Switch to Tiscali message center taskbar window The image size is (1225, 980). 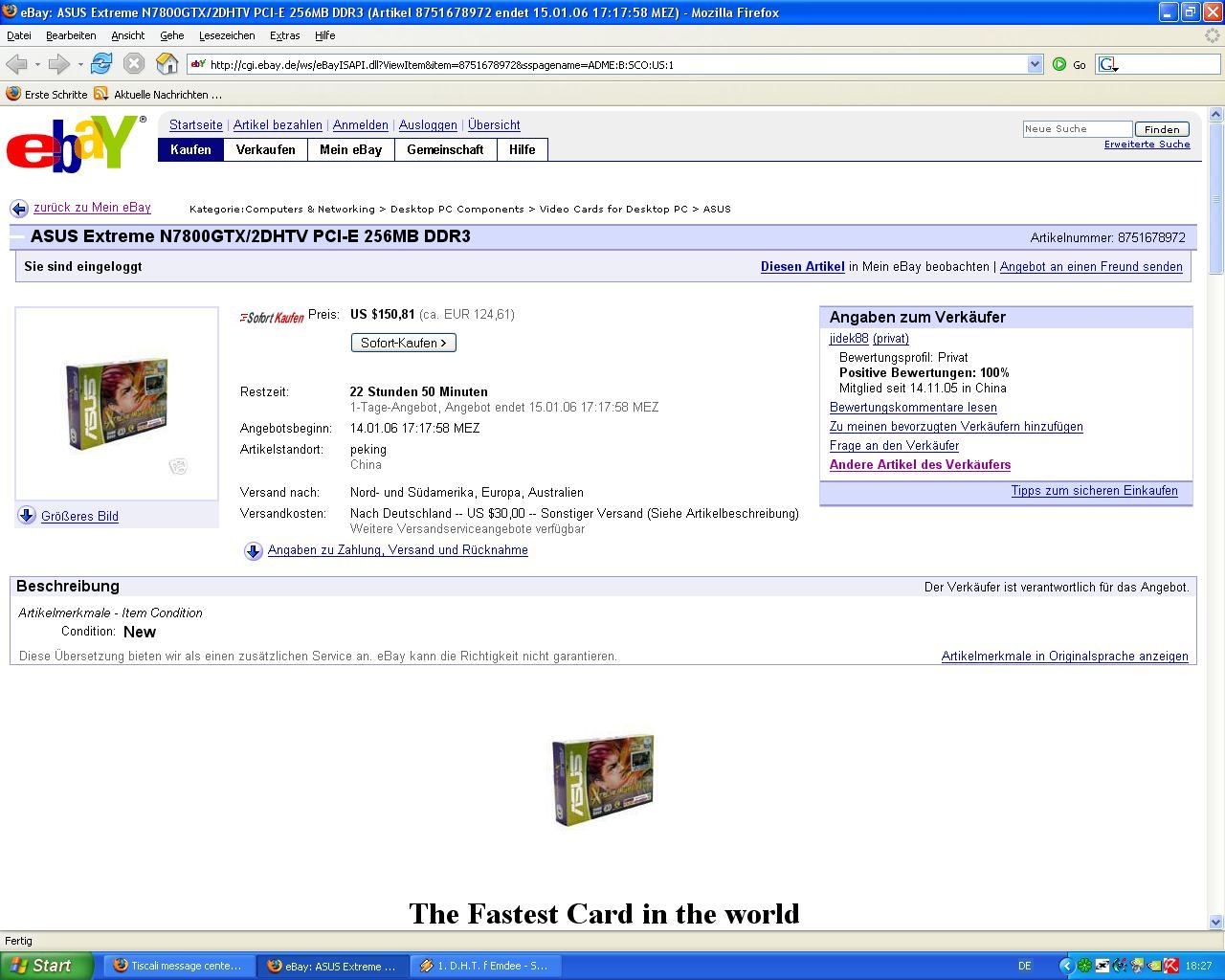click(x=177, y=966)
